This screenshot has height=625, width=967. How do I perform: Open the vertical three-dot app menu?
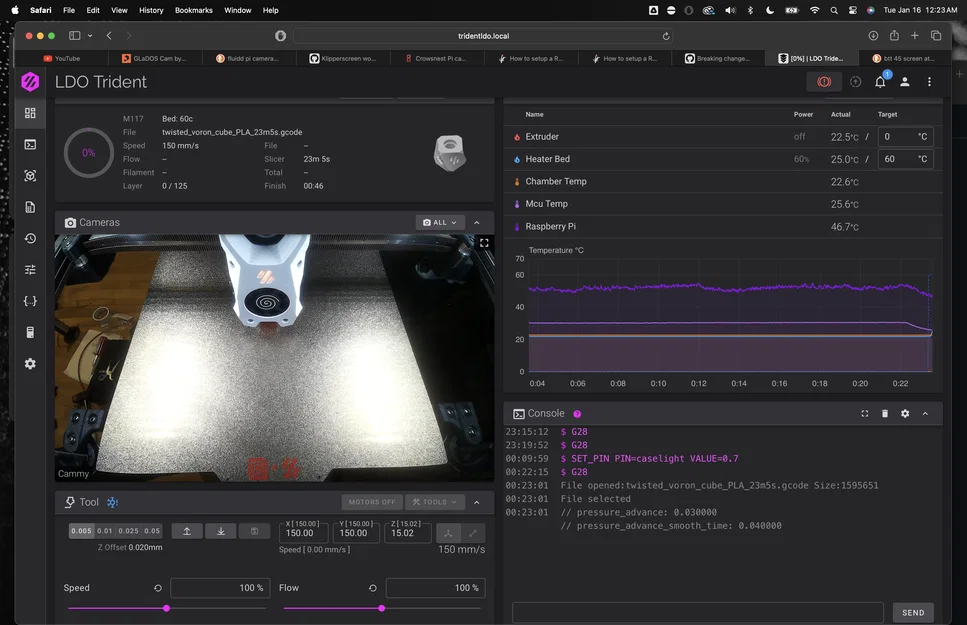tap(929, 81)
